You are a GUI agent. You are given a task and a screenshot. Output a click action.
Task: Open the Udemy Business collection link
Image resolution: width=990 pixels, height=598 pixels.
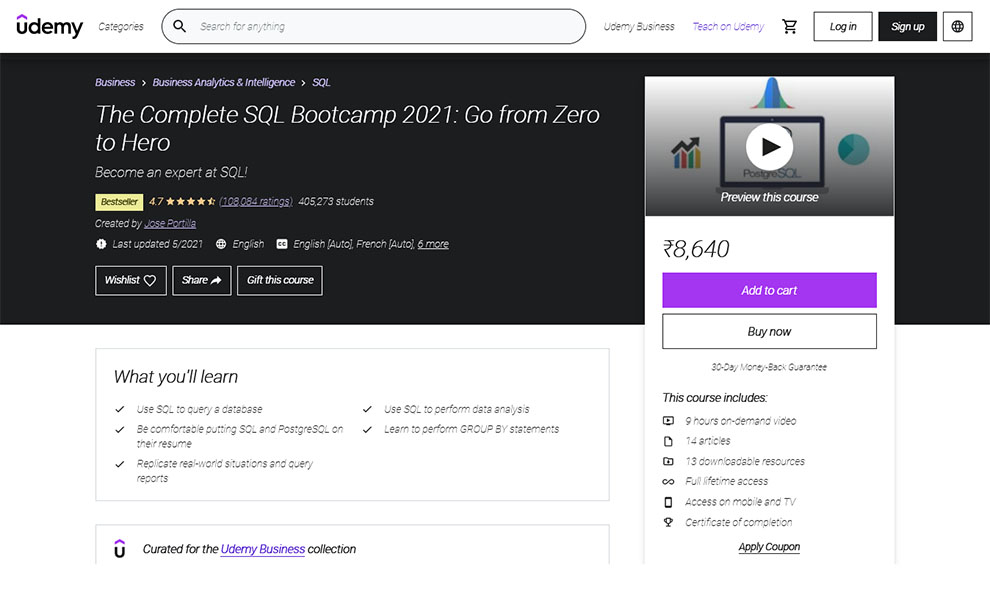263,549
